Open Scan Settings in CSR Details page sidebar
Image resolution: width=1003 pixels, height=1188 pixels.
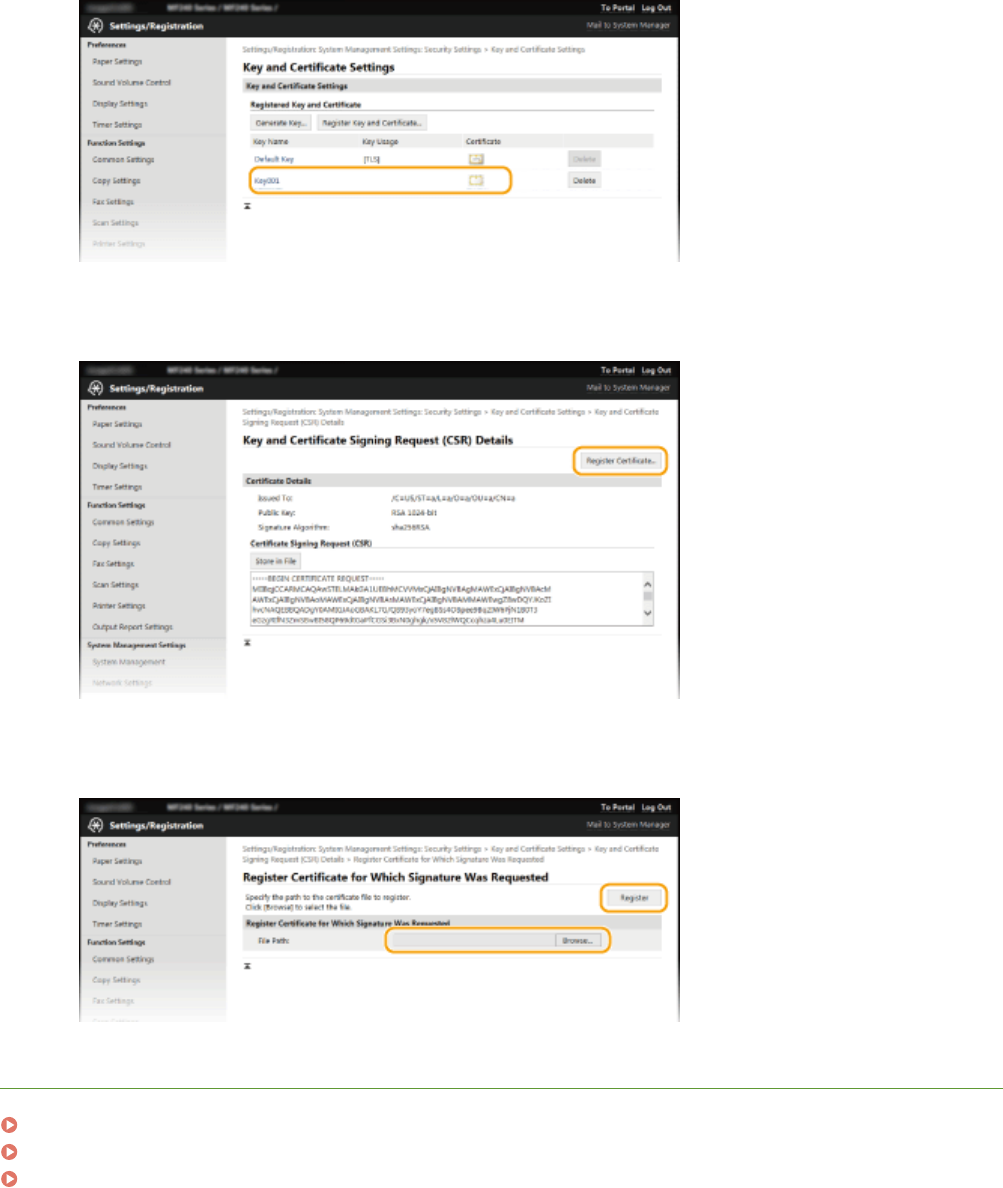click(115, 585)
